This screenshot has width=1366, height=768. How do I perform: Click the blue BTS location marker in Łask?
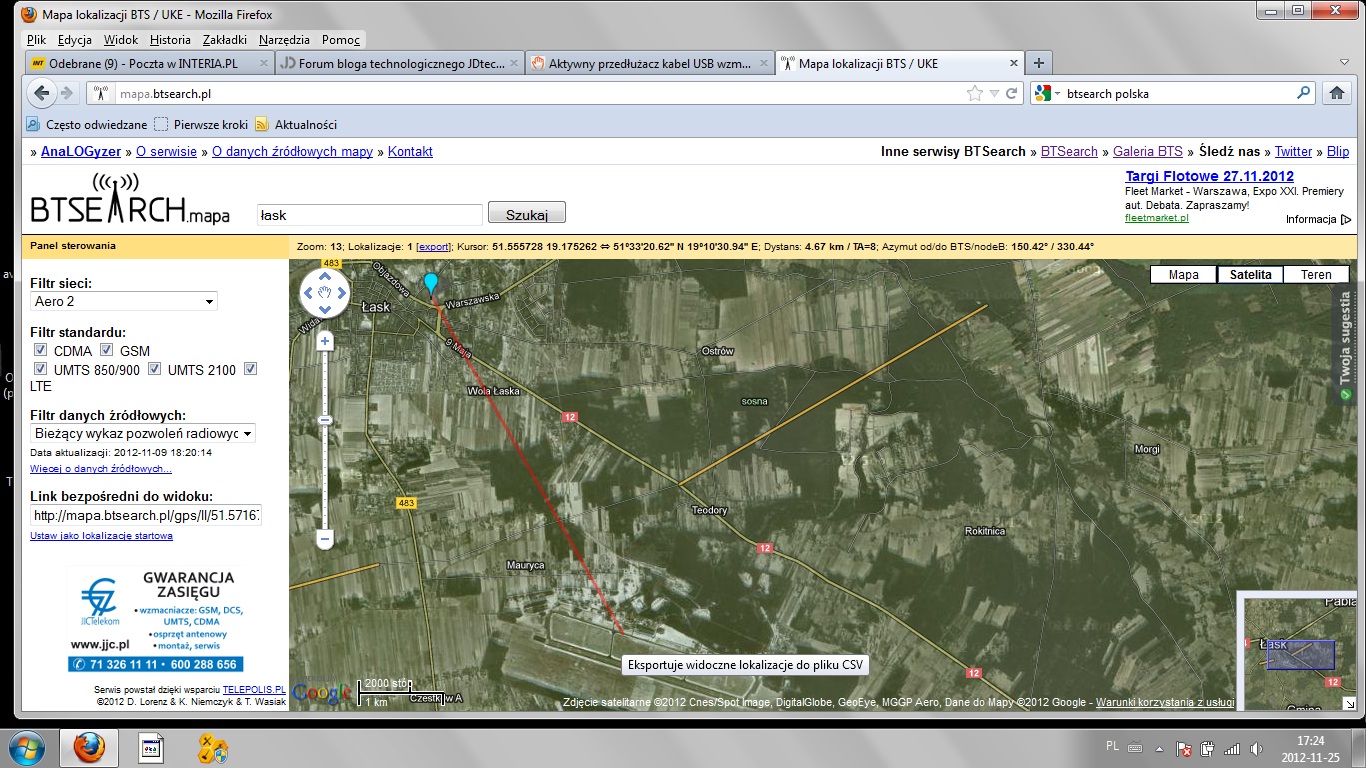(431, 284)
